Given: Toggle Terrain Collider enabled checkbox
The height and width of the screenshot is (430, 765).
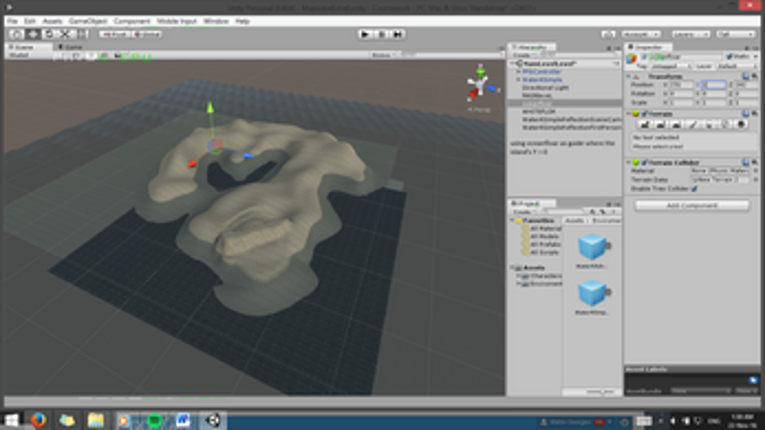Looking at the screenshot, I should coord(644,163).
